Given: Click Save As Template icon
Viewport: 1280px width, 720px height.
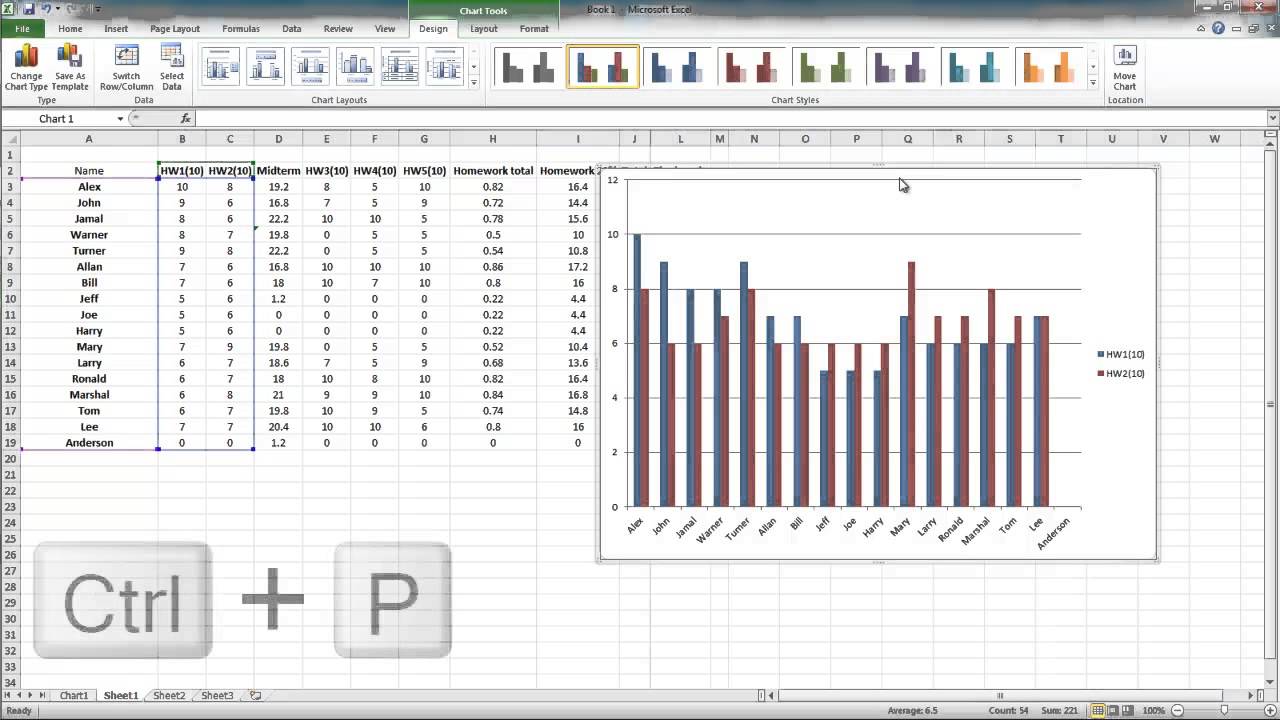Looking at the screenshot, I should [x=70, y=68].
